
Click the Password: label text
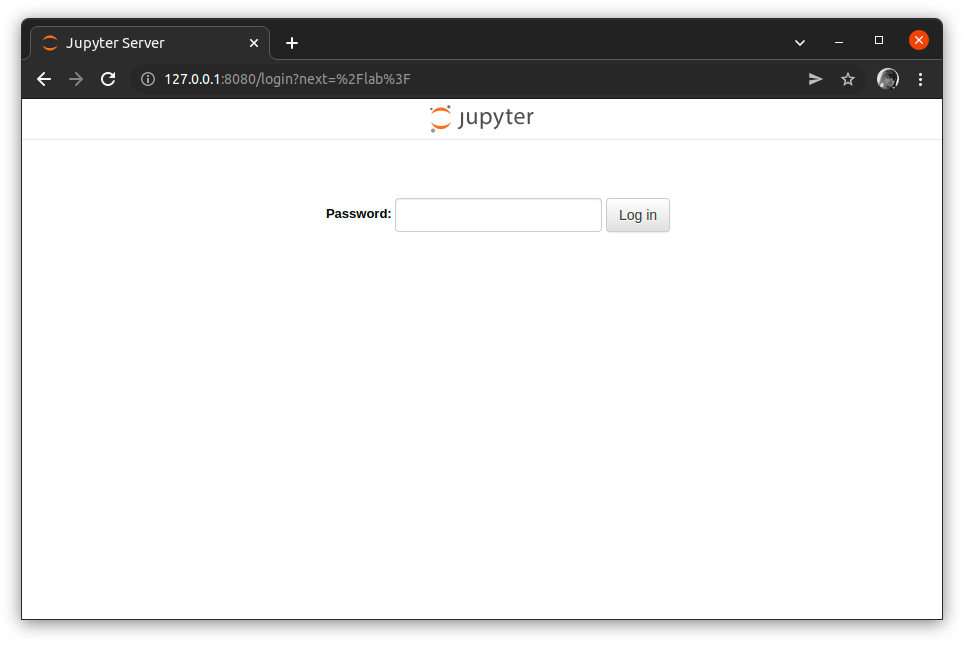pos(358,214)
